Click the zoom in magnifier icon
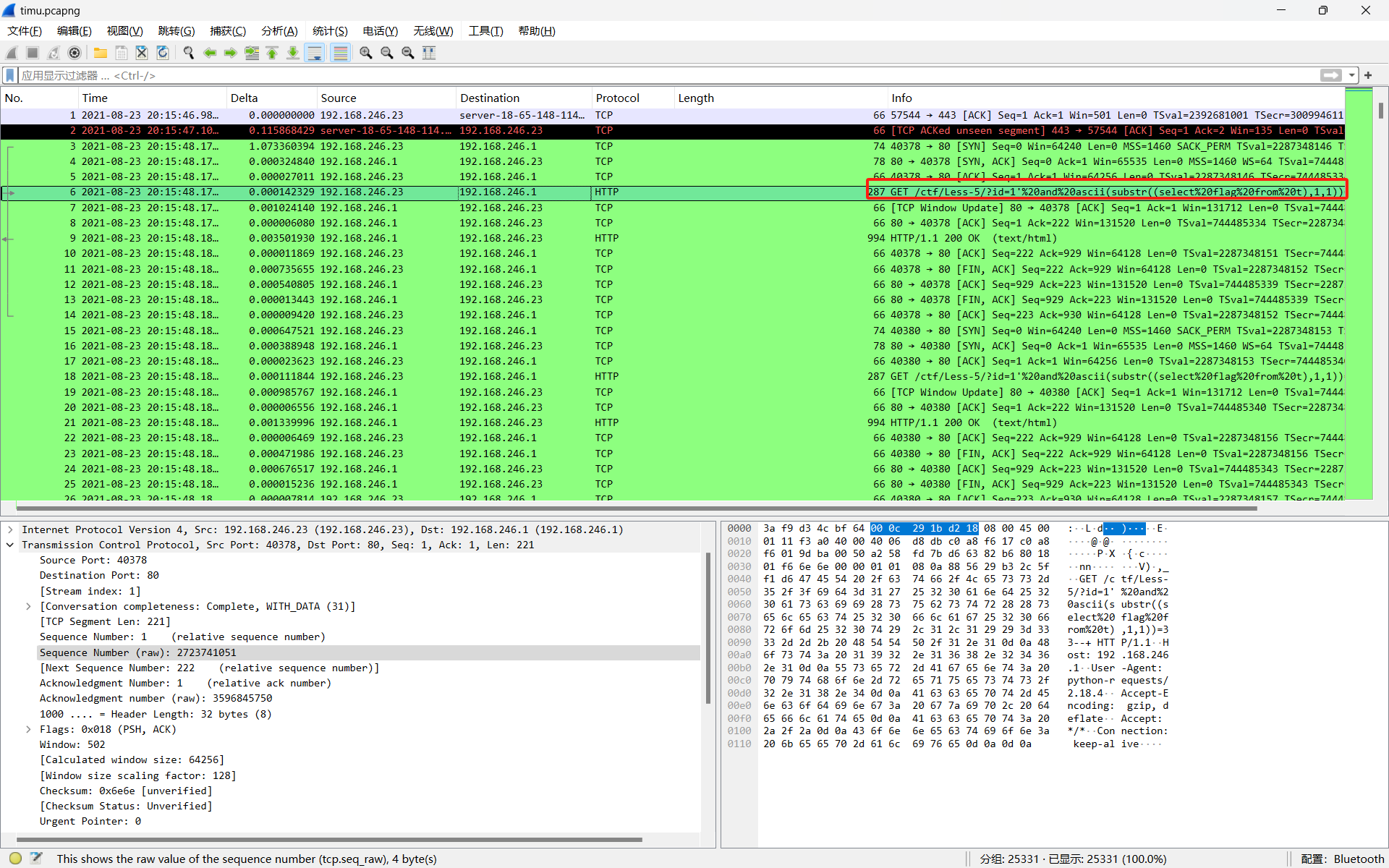This screenshot has width=1389, height=868. tap(366, 53)
